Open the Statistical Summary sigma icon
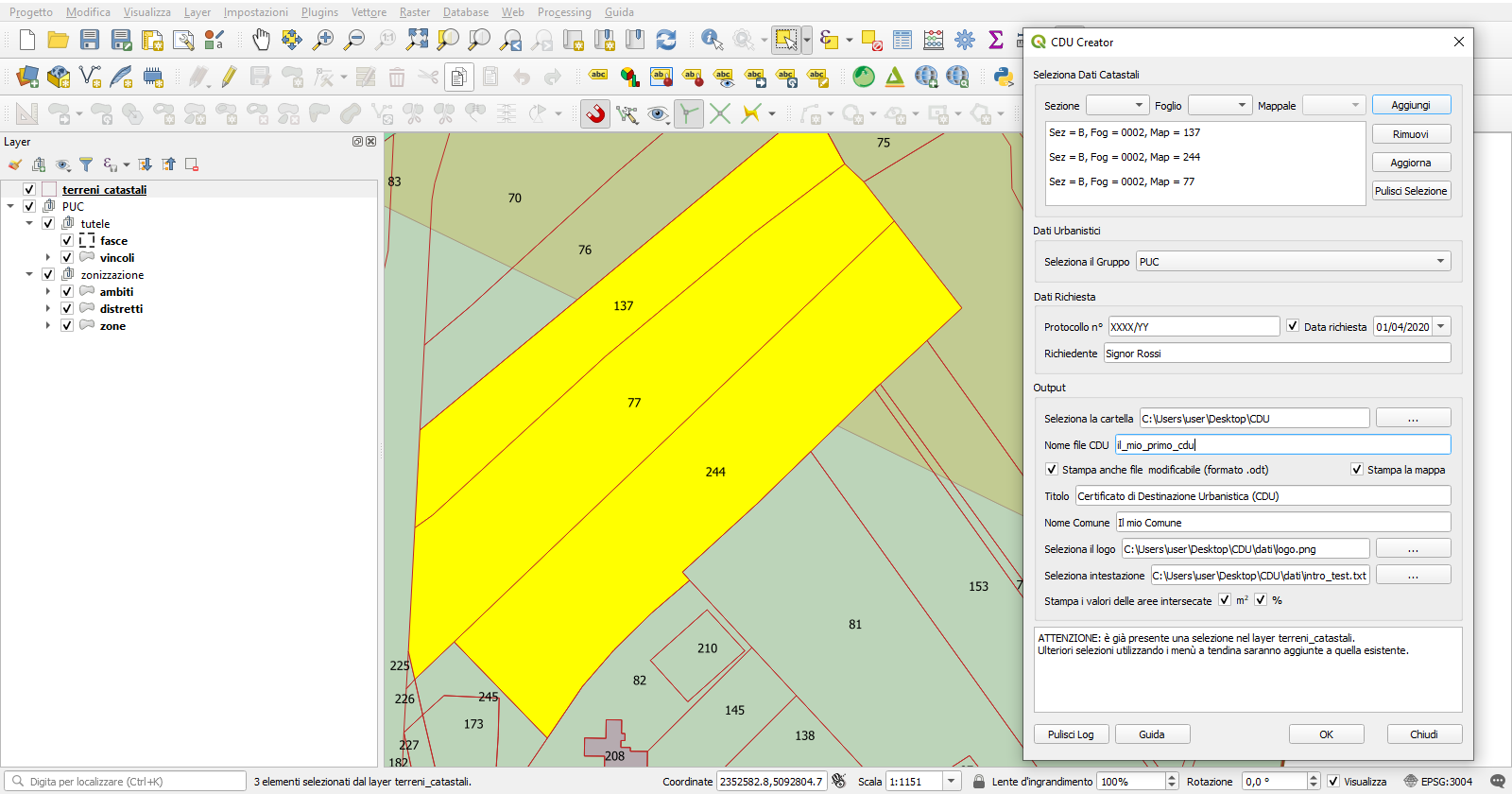This screenshot has width=1512, height=794. (995, 40)
